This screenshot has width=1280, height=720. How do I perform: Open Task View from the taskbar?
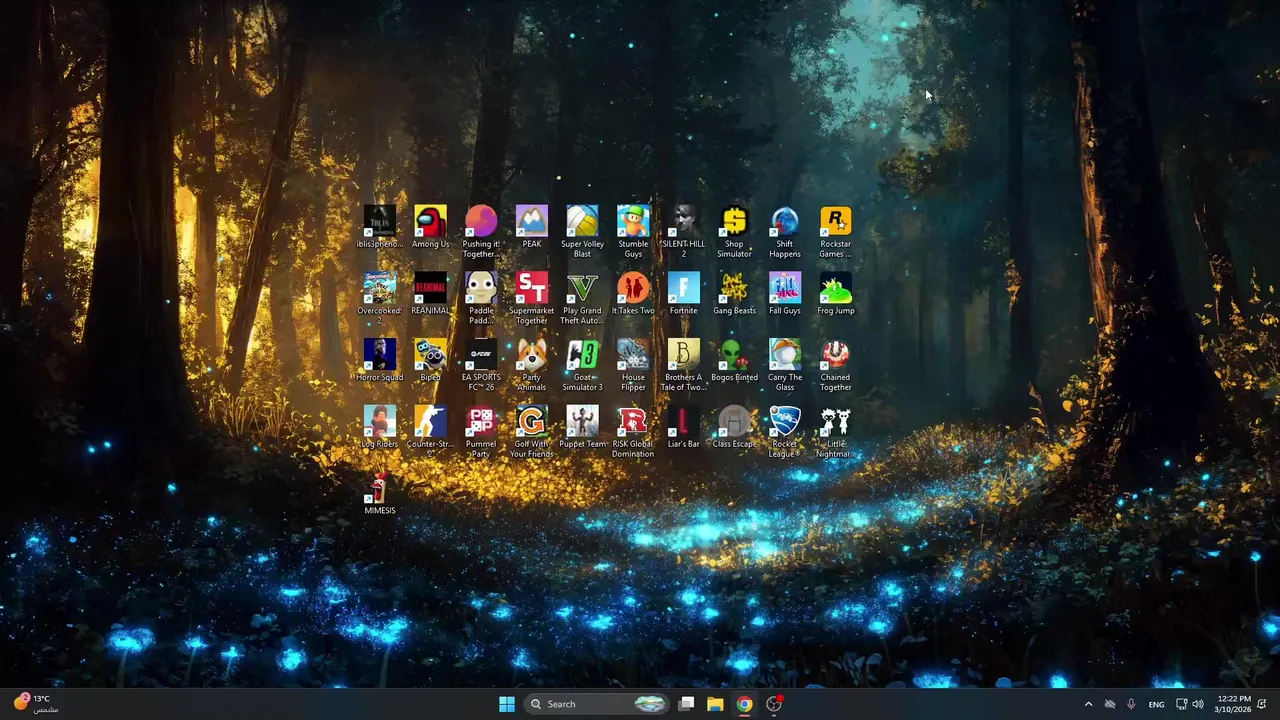tap(687, 704)
